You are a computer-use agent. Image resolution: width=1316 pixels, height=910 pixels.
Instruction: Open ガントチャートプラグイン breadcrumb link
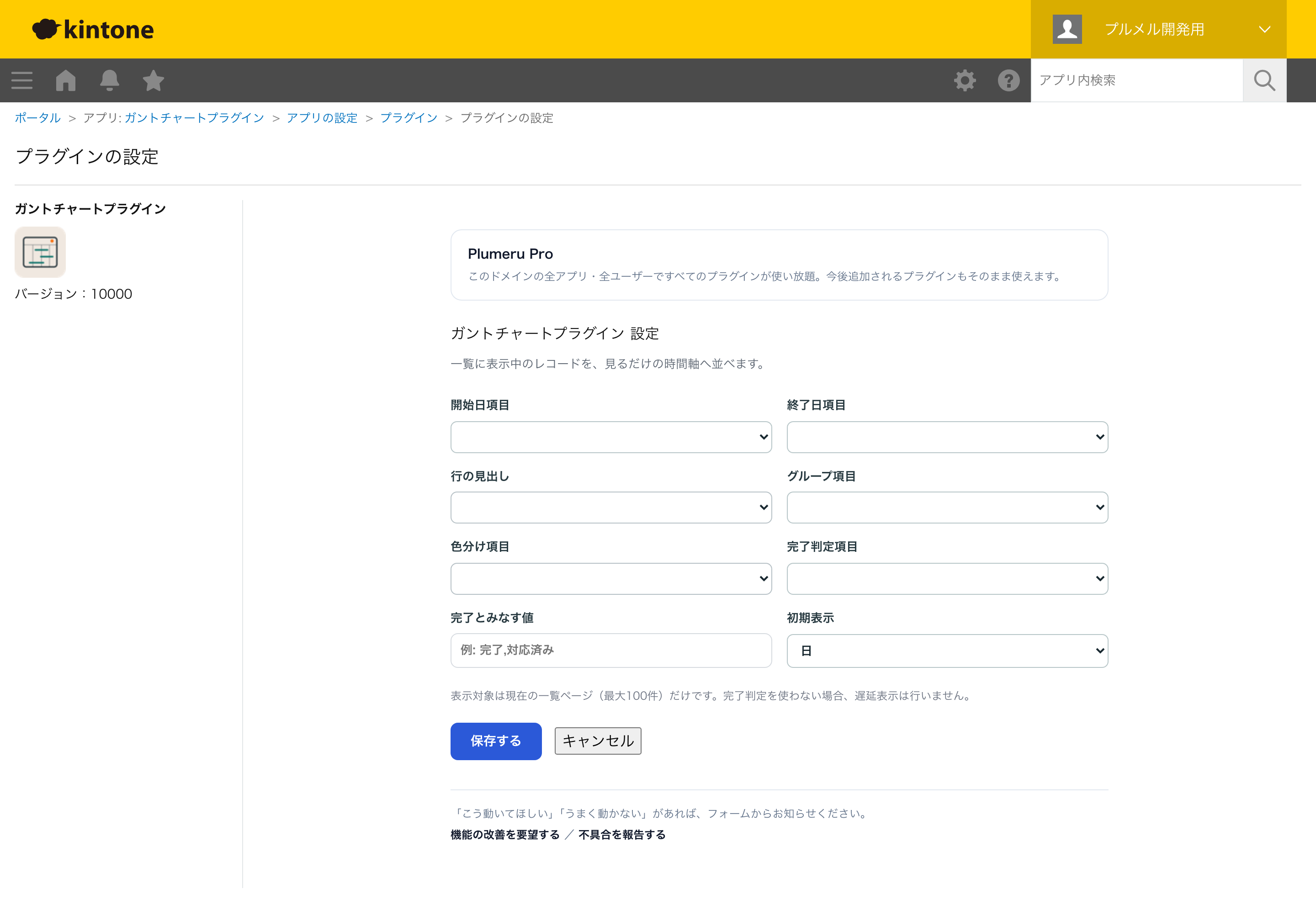point(195,118)
